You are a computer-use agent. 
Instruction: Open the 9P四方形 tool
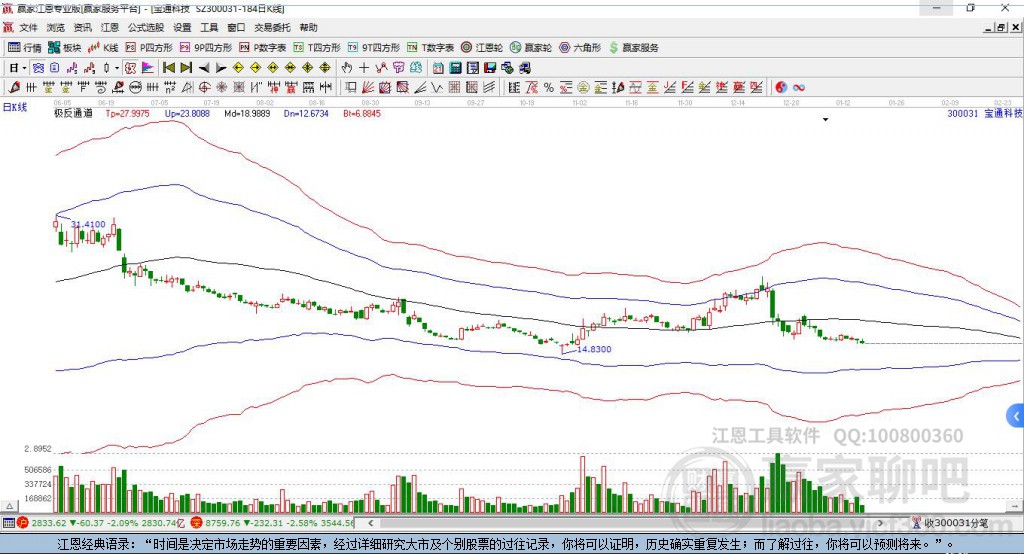pyautogui.click(x=206, y=48)
